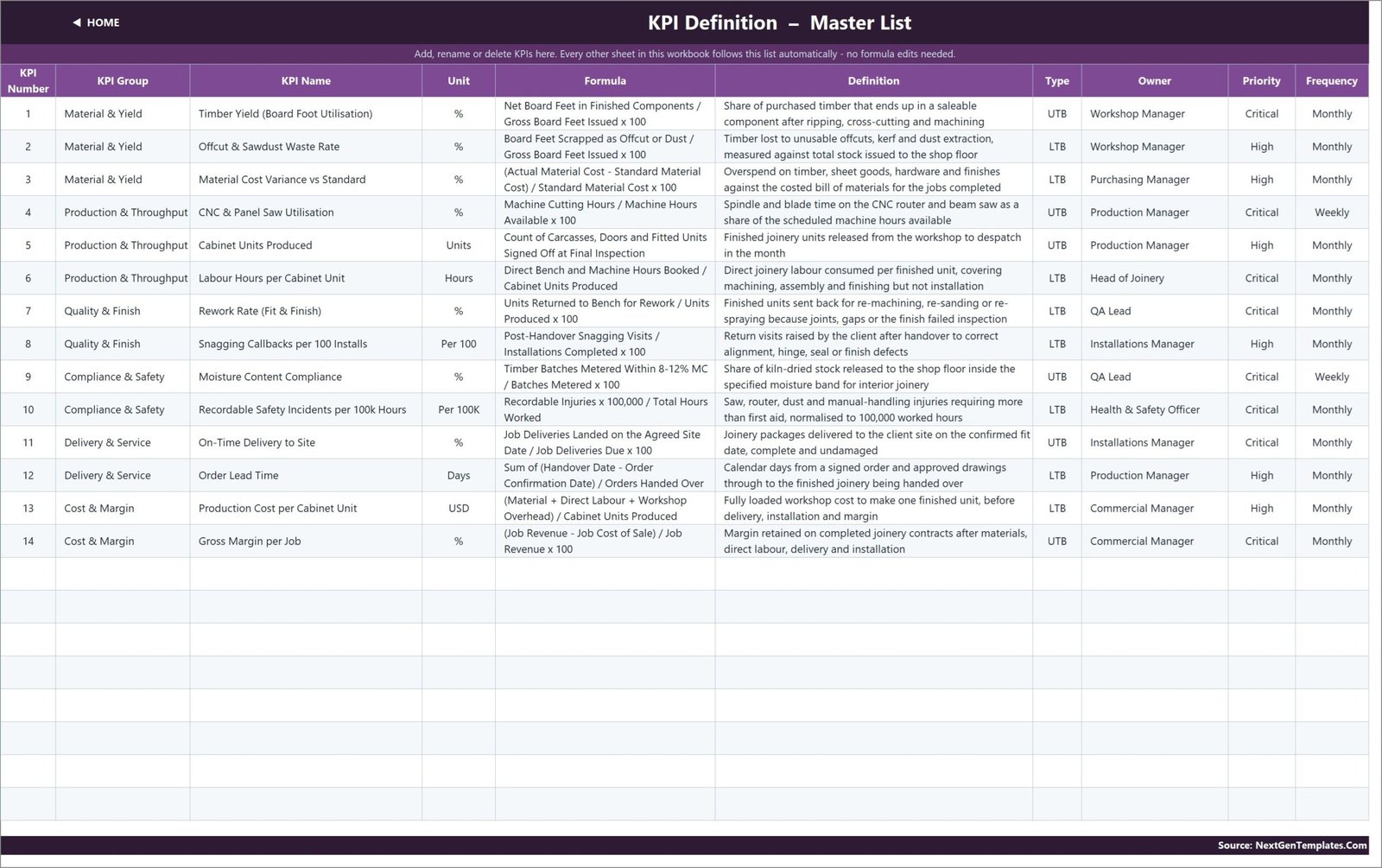Click definition starting Fully loaded workshop cost
The image size is (1382, 868).
coord(873,508)
